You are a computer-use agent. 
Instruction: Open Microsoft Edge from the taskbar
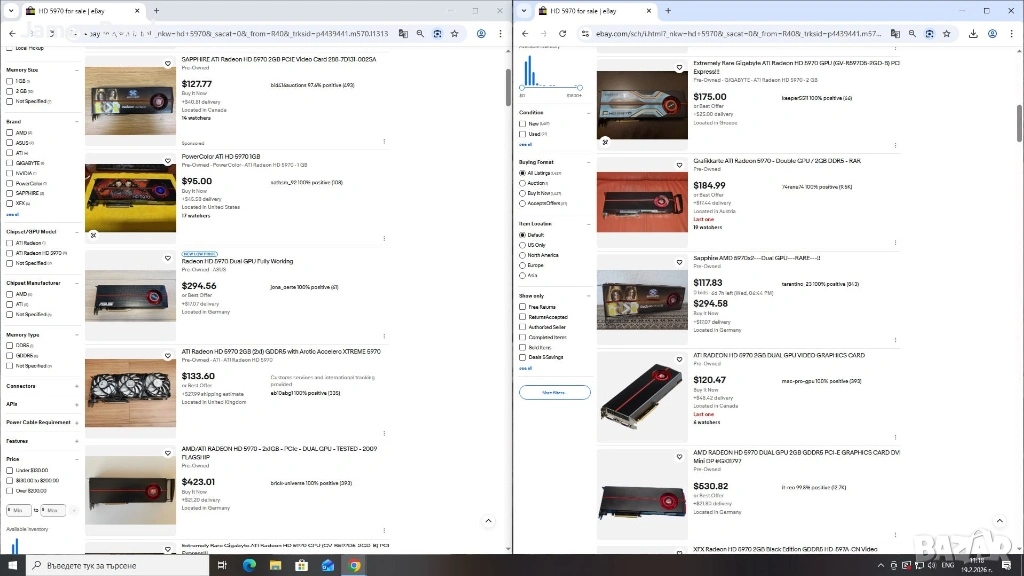(250, 565)
